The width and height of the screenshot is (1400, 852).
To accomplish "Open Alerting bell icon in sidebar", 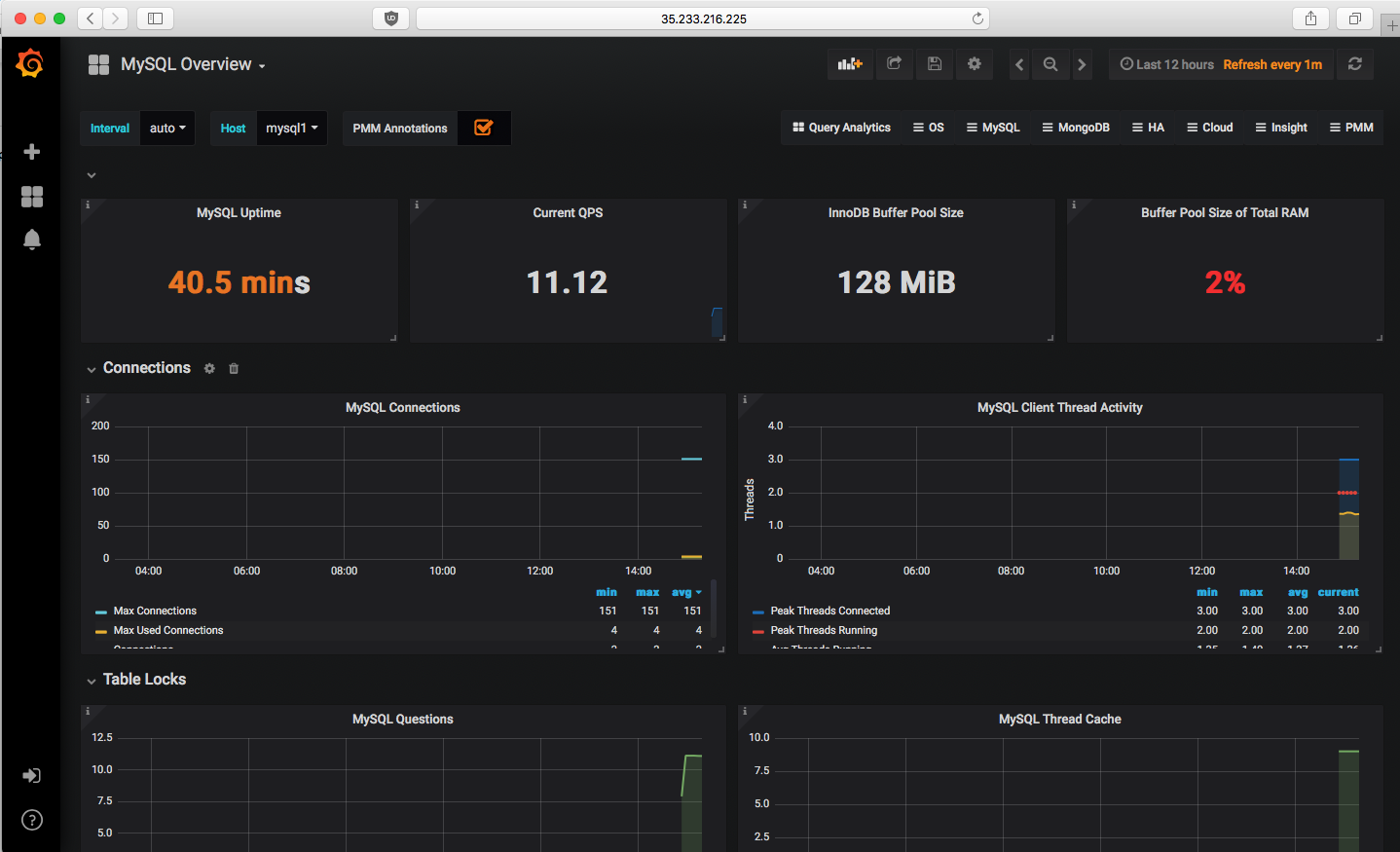I will coord(31,241).
